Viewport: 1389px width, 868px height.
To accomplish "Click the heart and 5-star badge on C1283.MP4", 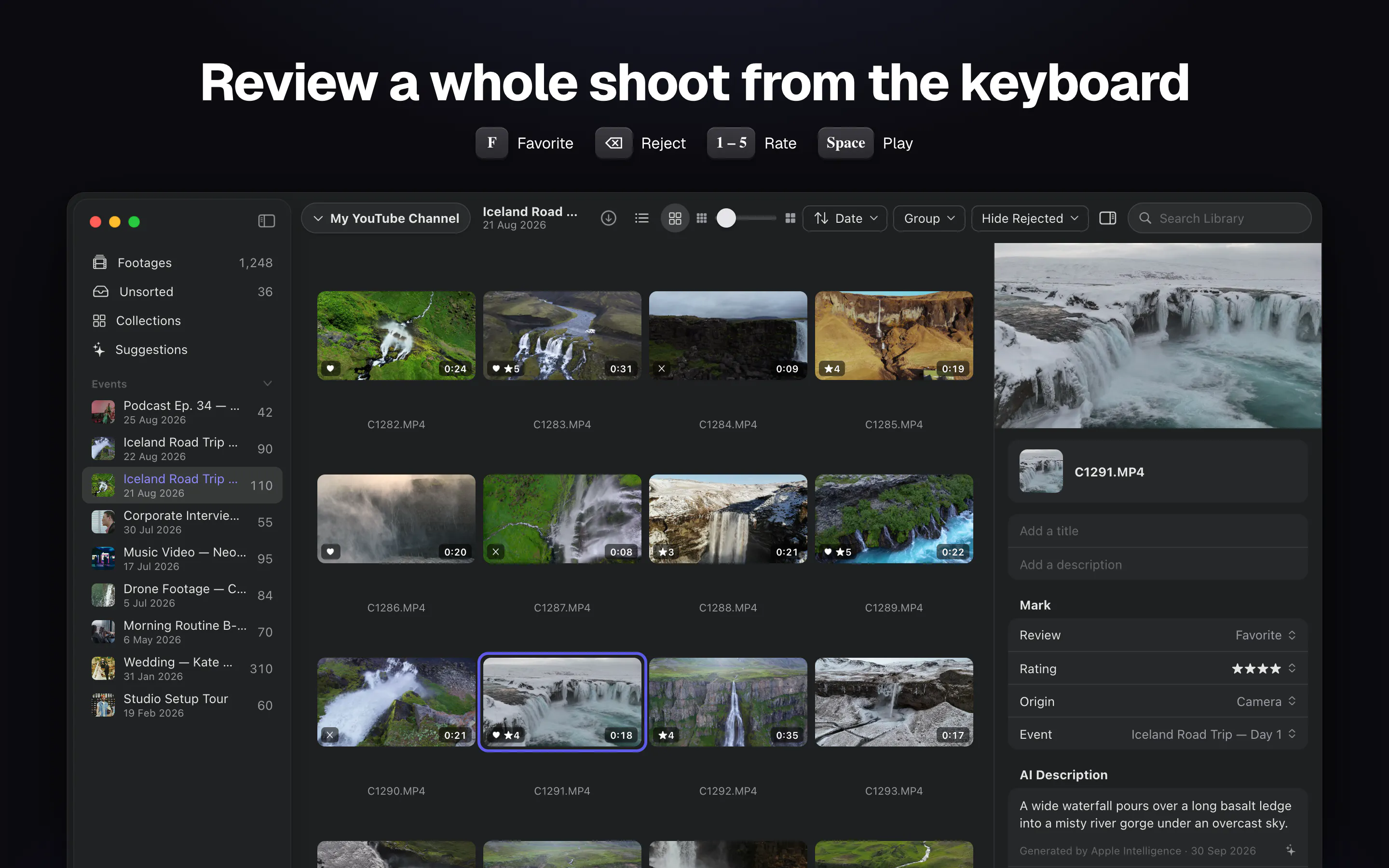I will coord(505,368).
